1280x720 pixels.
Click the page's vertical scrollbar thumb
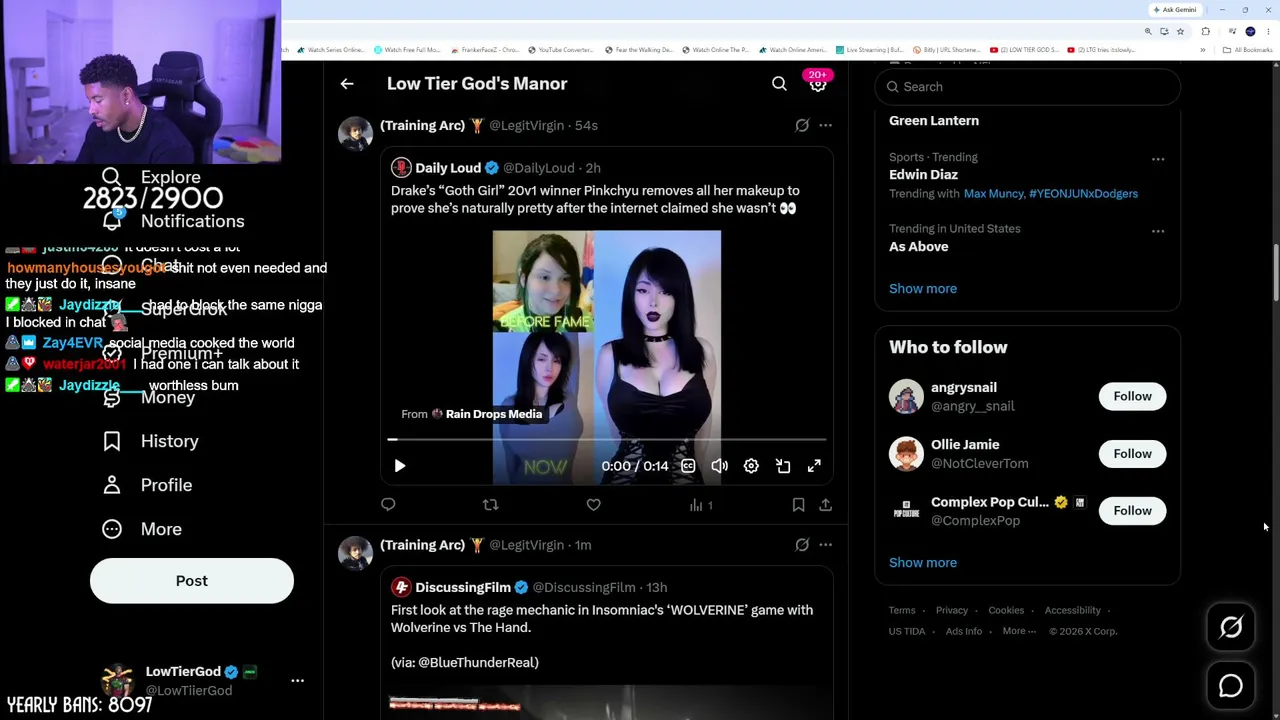(x=1276, y=270)
